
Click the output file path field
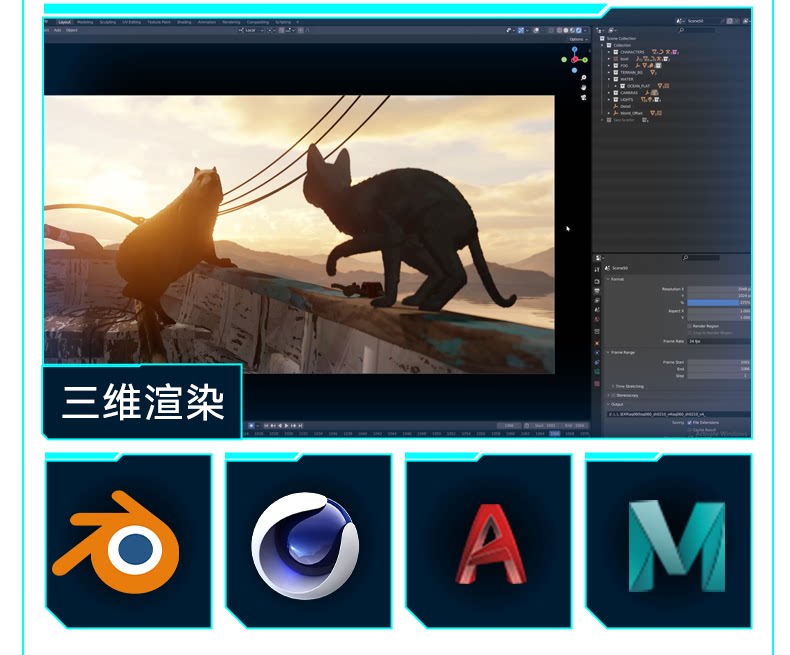tap(679, 414)
